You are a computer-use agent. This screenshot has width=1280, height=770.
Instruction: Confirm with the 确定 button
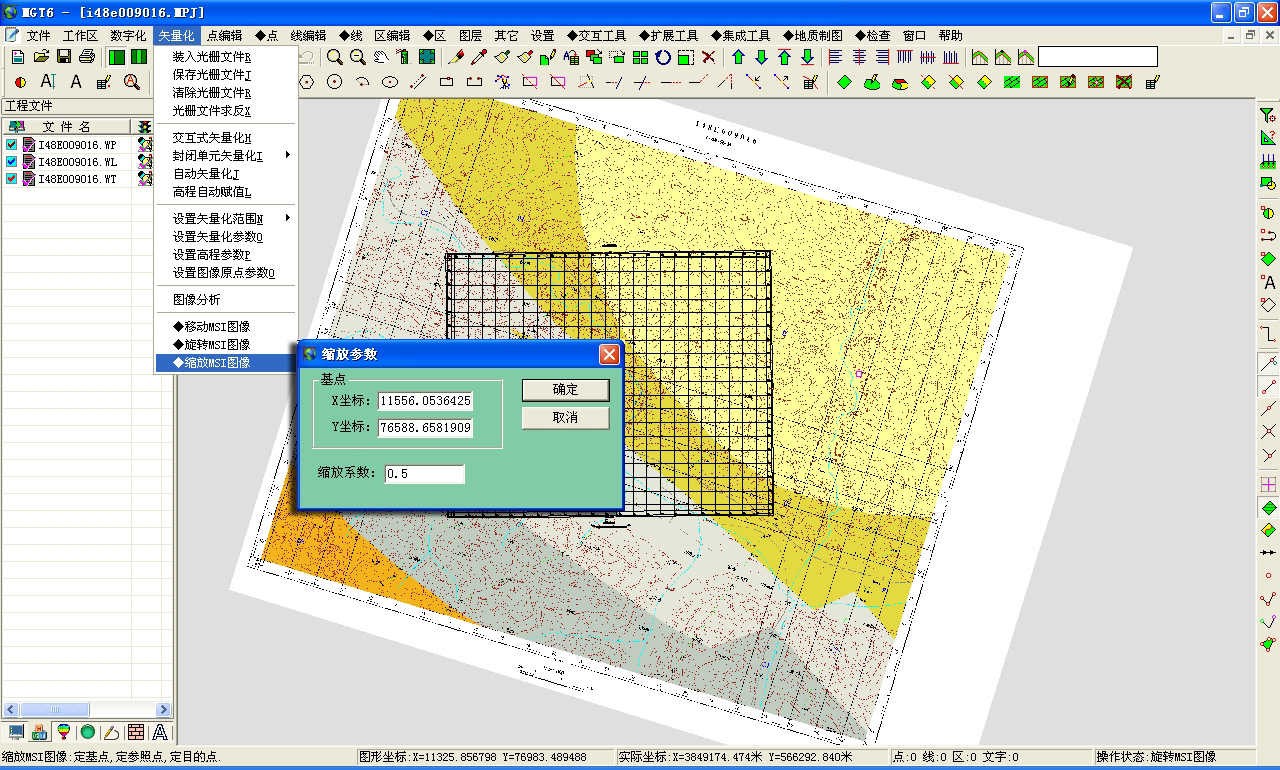tap(565, 389)
